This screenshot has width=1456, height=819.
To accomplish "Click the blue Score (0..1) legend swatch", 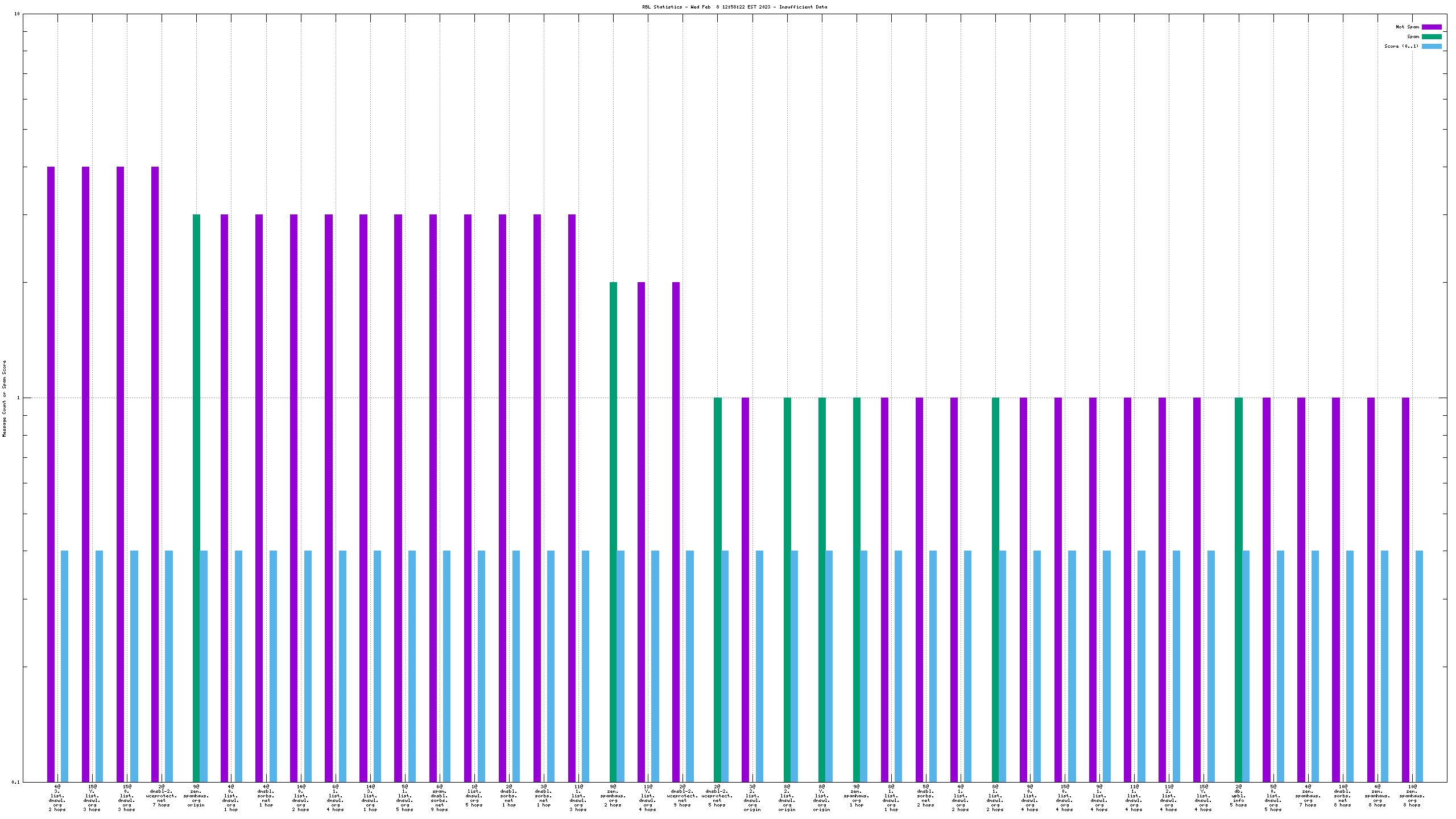I will click(x=1432, y=46).
